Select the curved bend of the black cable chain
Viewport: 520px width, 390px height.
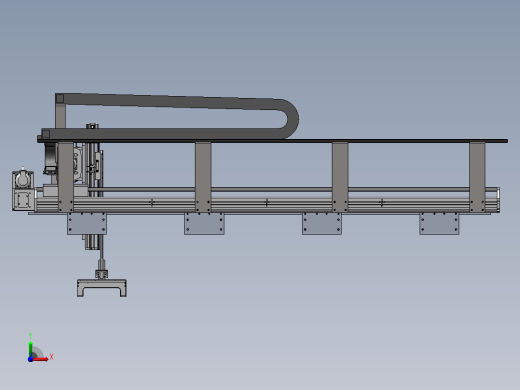click(289, 119)
